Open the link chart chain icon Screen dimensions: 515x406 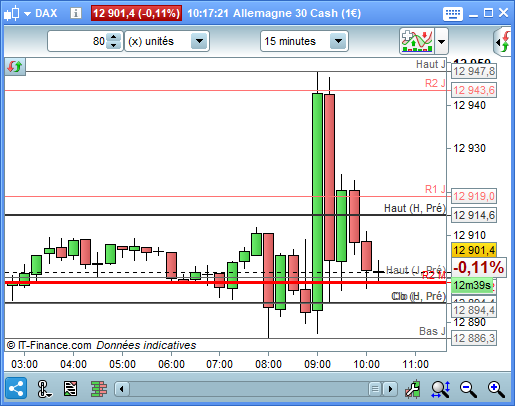[44, 389]
